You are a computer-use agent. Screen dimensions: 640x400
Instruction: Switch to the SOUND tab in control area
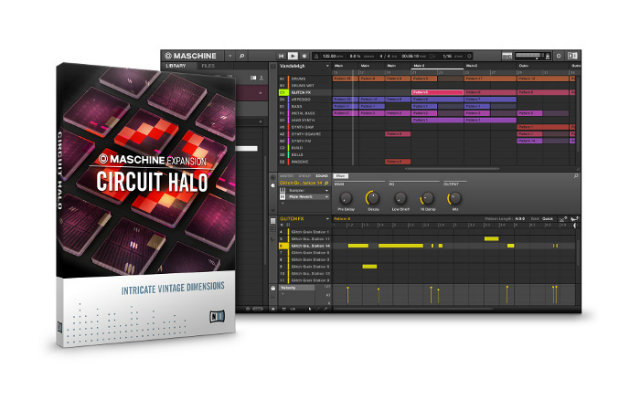coord(322,176)
